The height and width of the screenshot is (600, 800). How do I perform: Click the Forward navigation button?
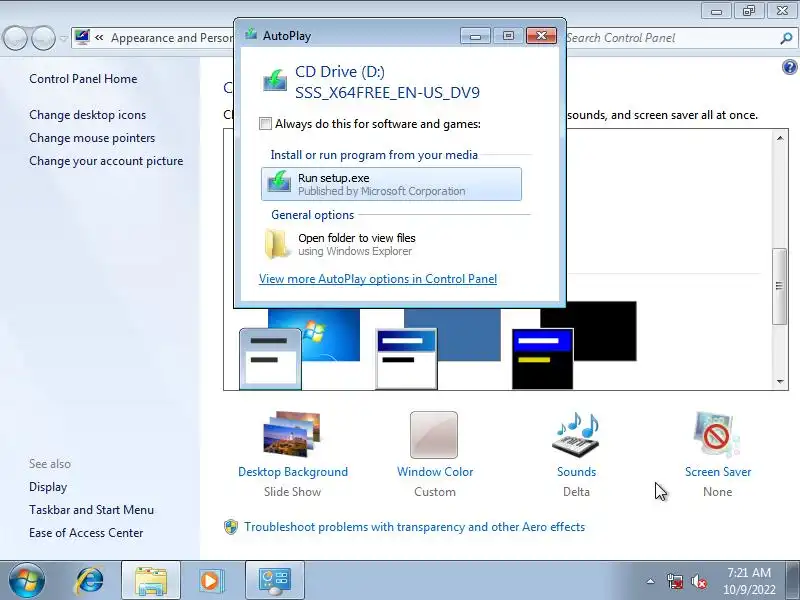[43, 38]
